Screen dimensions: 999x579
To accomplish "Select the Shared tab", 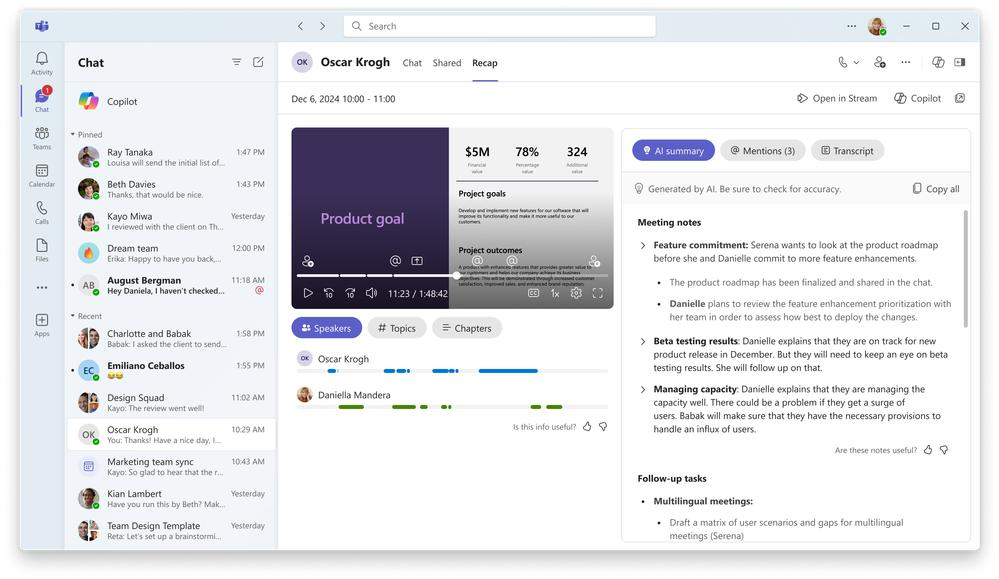I will click(447, 63).
